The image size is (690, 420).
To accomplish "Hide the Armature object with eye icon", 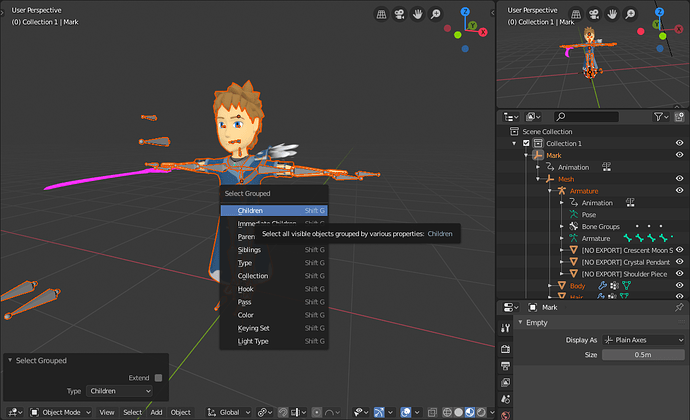I will [679, 190].
